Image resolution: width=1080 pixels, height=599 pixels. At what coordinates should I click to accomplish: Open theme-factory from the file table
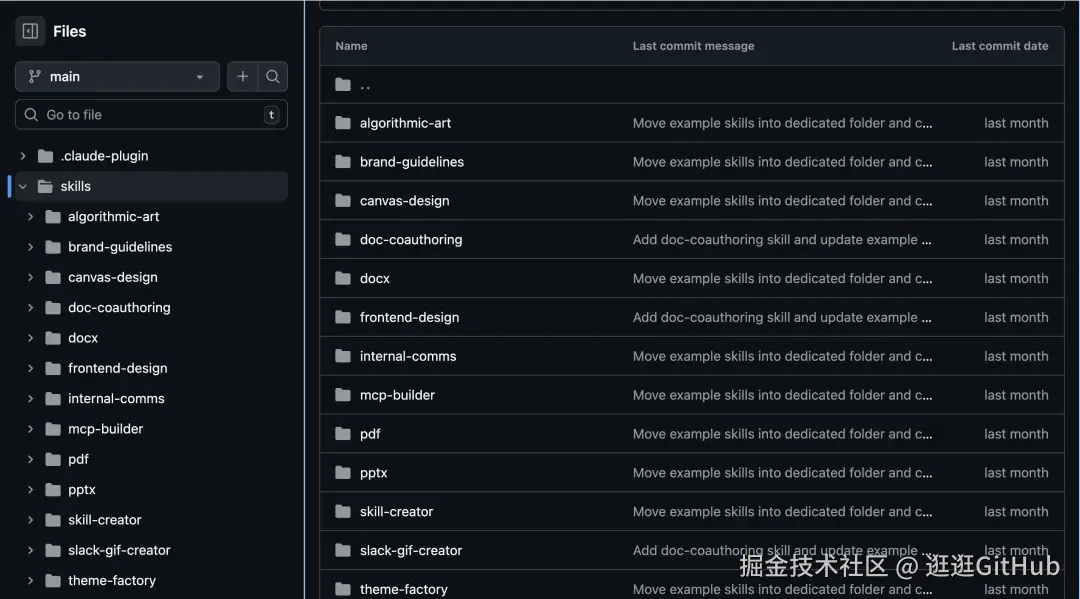pyautogui.click(x=405, y=588)
